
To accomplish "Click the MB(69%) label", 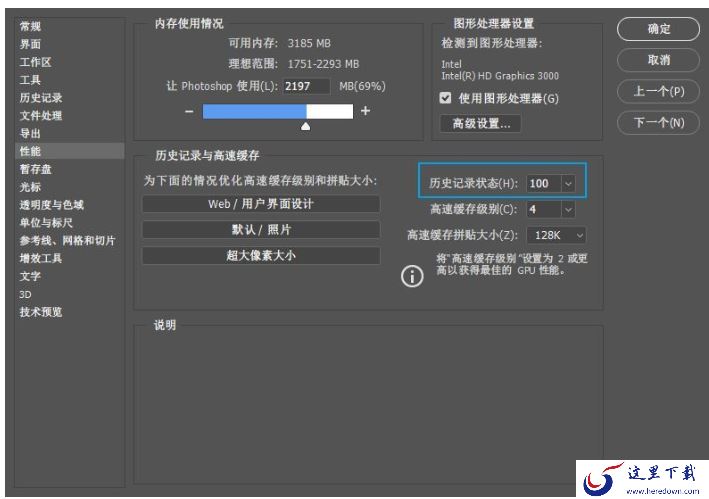I will tap(362, 86).
